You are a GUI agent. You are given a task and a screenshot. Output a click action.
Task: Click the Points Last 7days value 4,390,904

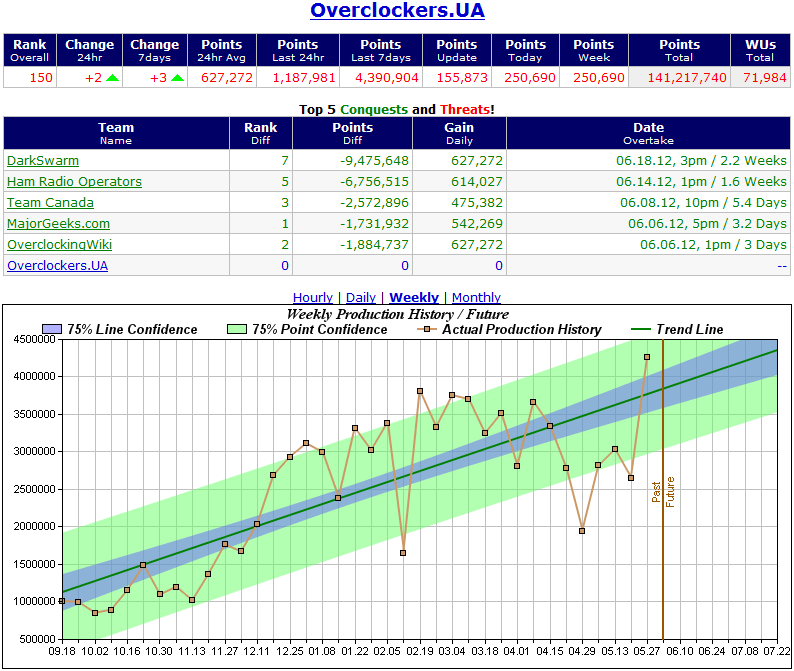tap(387, 77)
